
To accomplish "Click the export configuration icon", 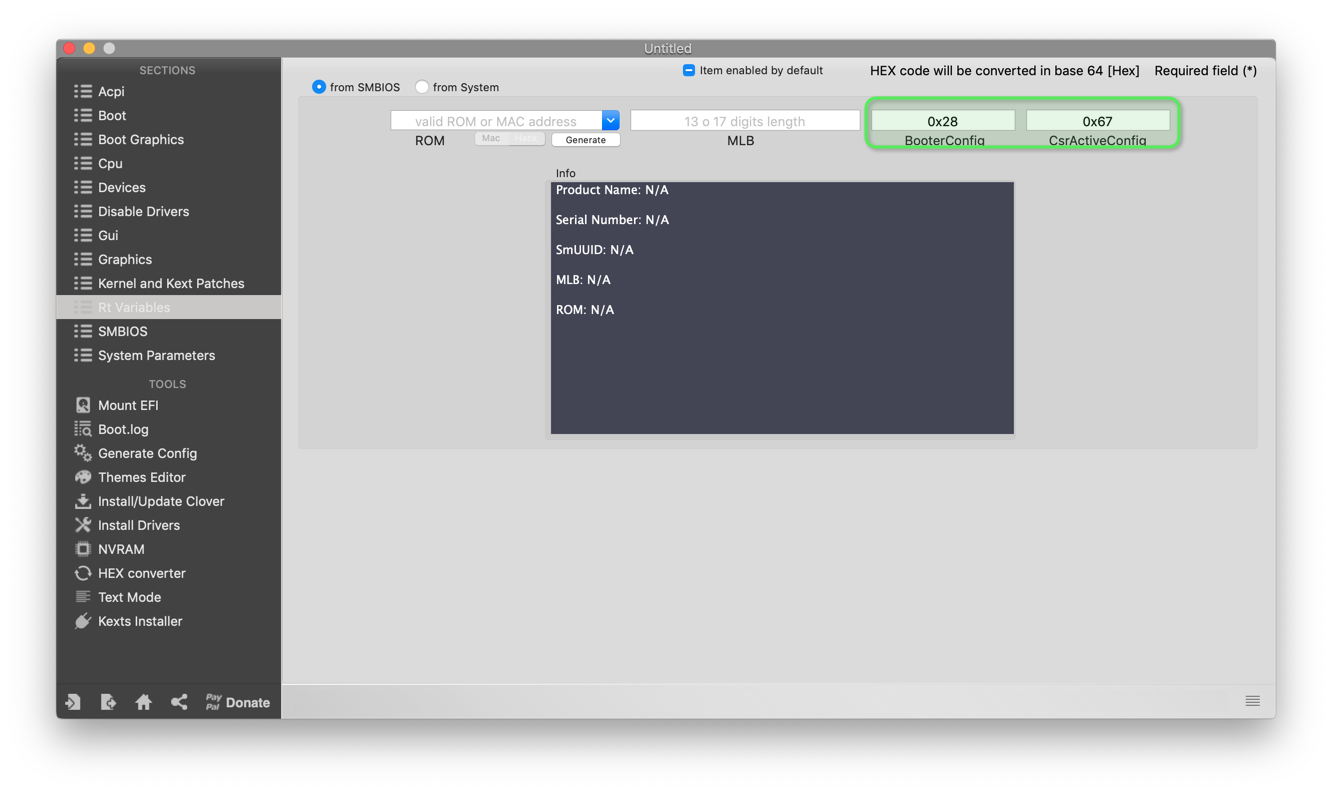I will [x=108, y=702].
